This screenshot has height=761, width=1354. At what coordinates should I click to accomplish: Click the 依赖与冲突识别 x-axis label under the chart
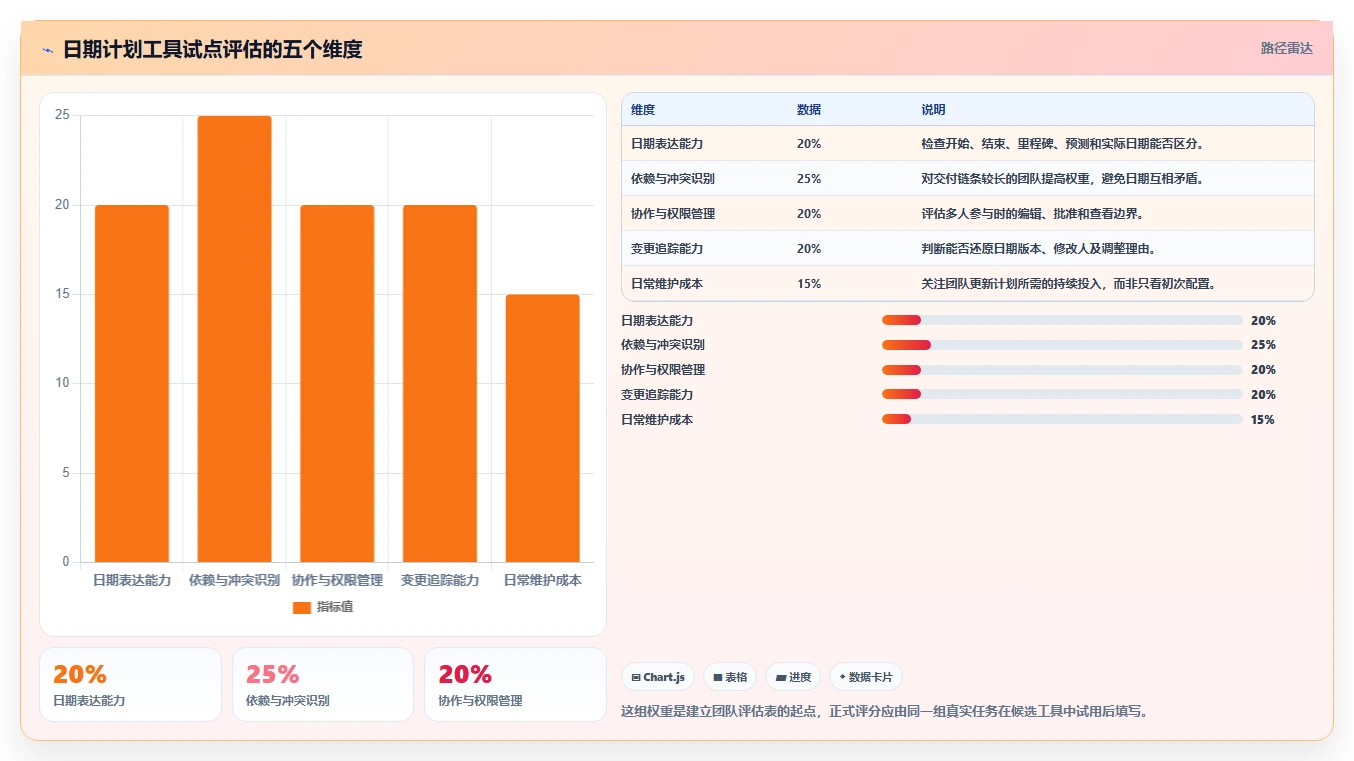coord(234,580)
